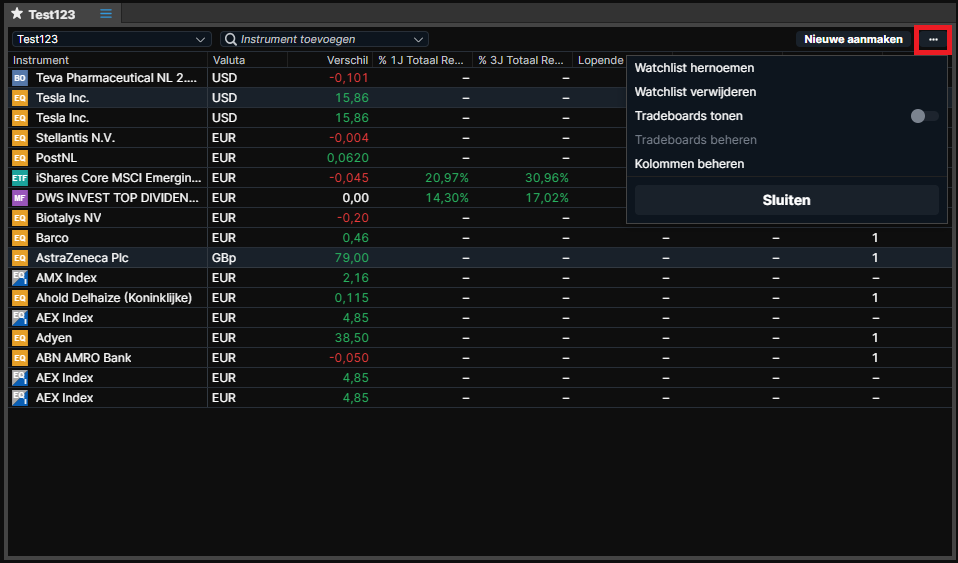Select AstraZeneca Plc instrument name

(x=82, y=258)
